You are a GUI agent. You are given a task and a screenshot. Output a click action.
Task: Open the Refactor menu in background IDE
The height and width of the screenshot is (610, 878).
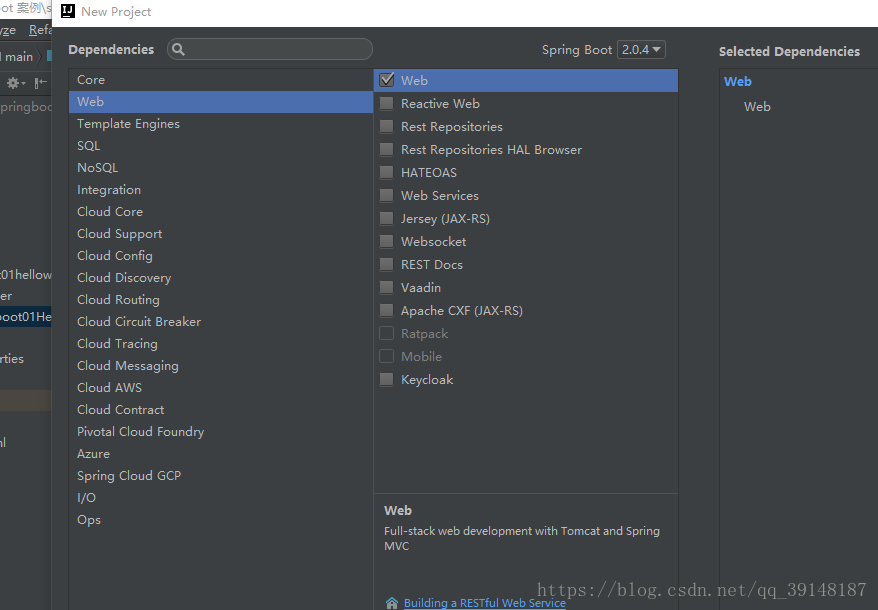click(x=40, y=30)
